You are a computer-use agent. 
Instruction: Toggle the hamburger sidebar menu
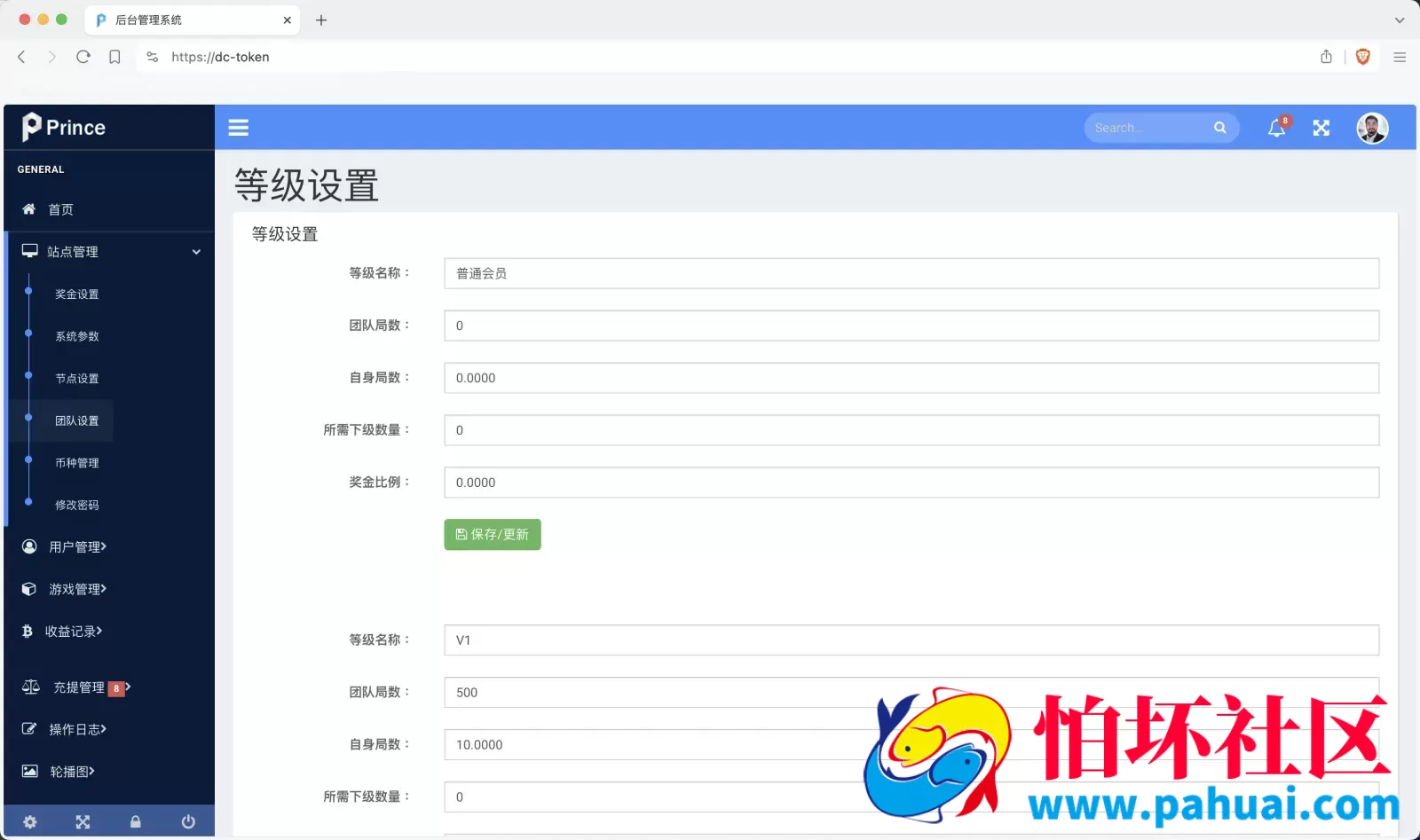(238, 128)
